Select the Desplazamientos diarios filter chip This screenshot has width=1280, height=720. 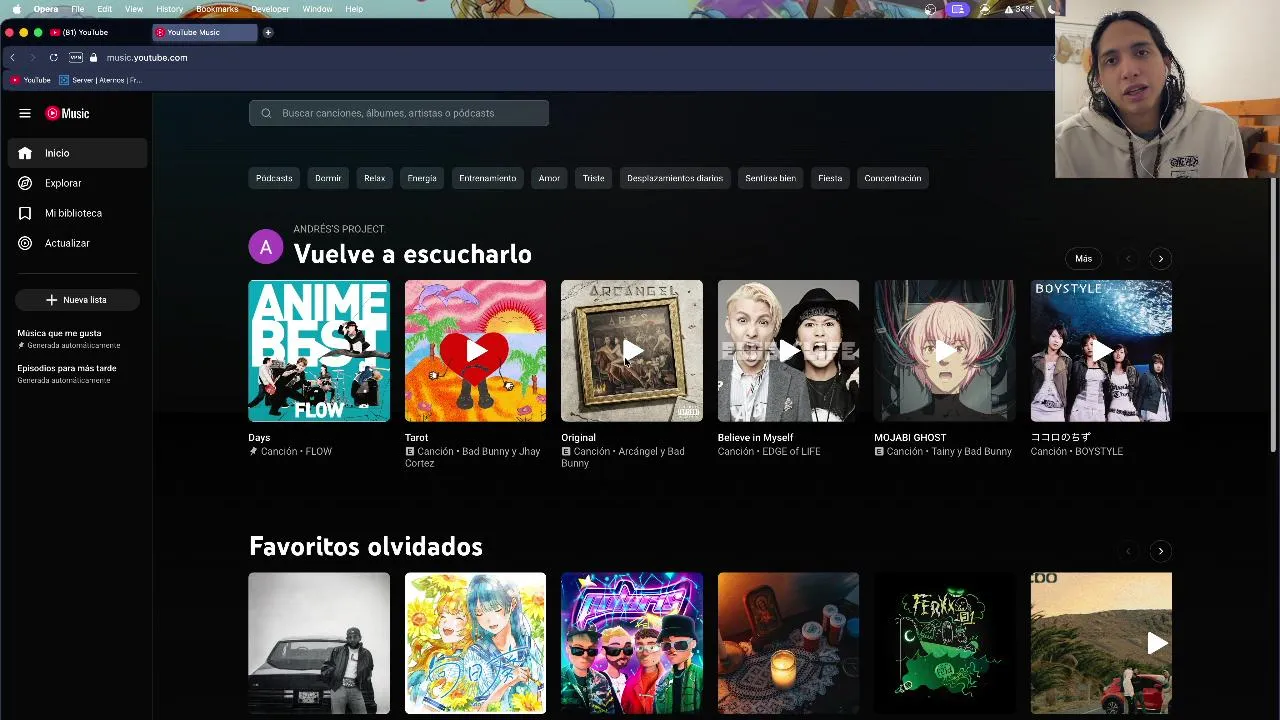coord(675,178)
